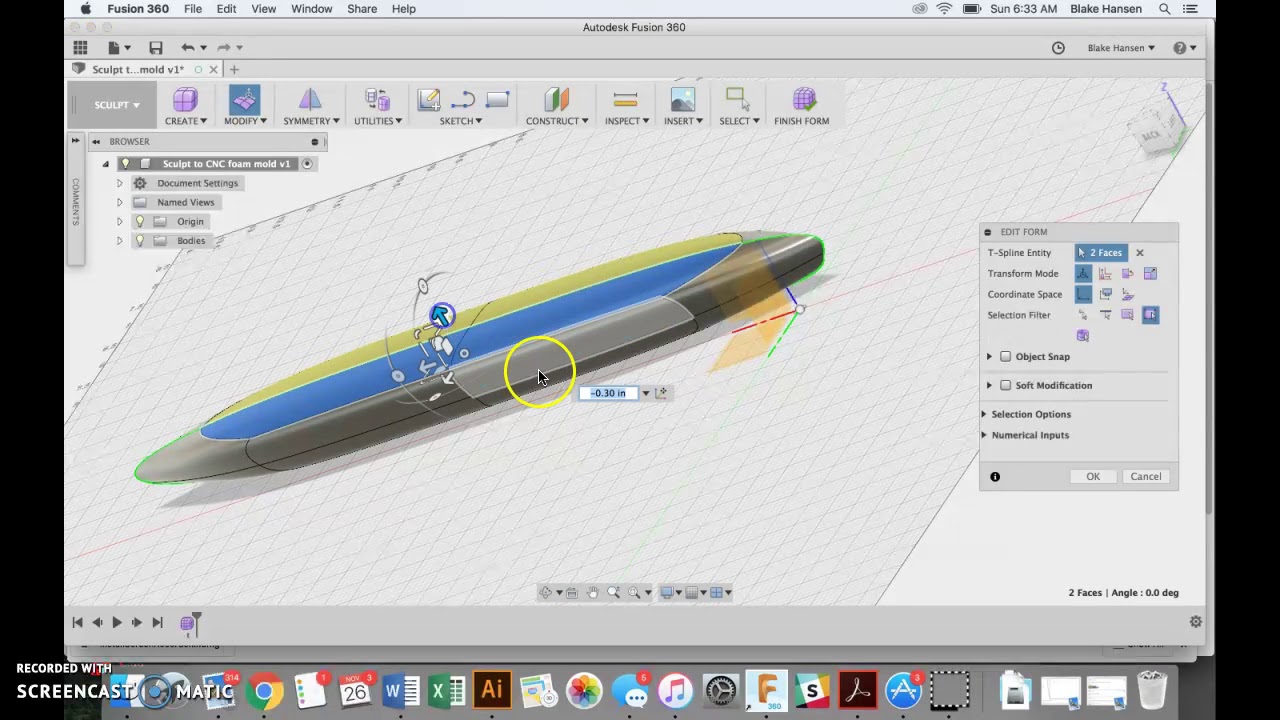
Task: Open Blake Hansen account menu
Action: point(1121,48)
